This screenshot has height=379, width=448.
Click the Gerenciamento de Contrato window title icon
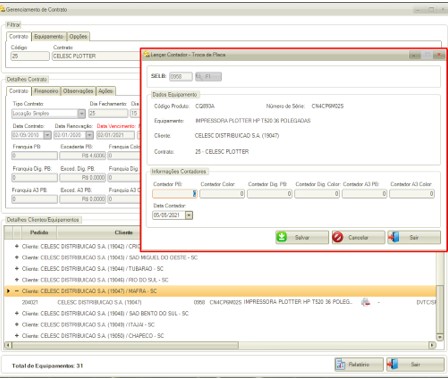click(2, 9)
